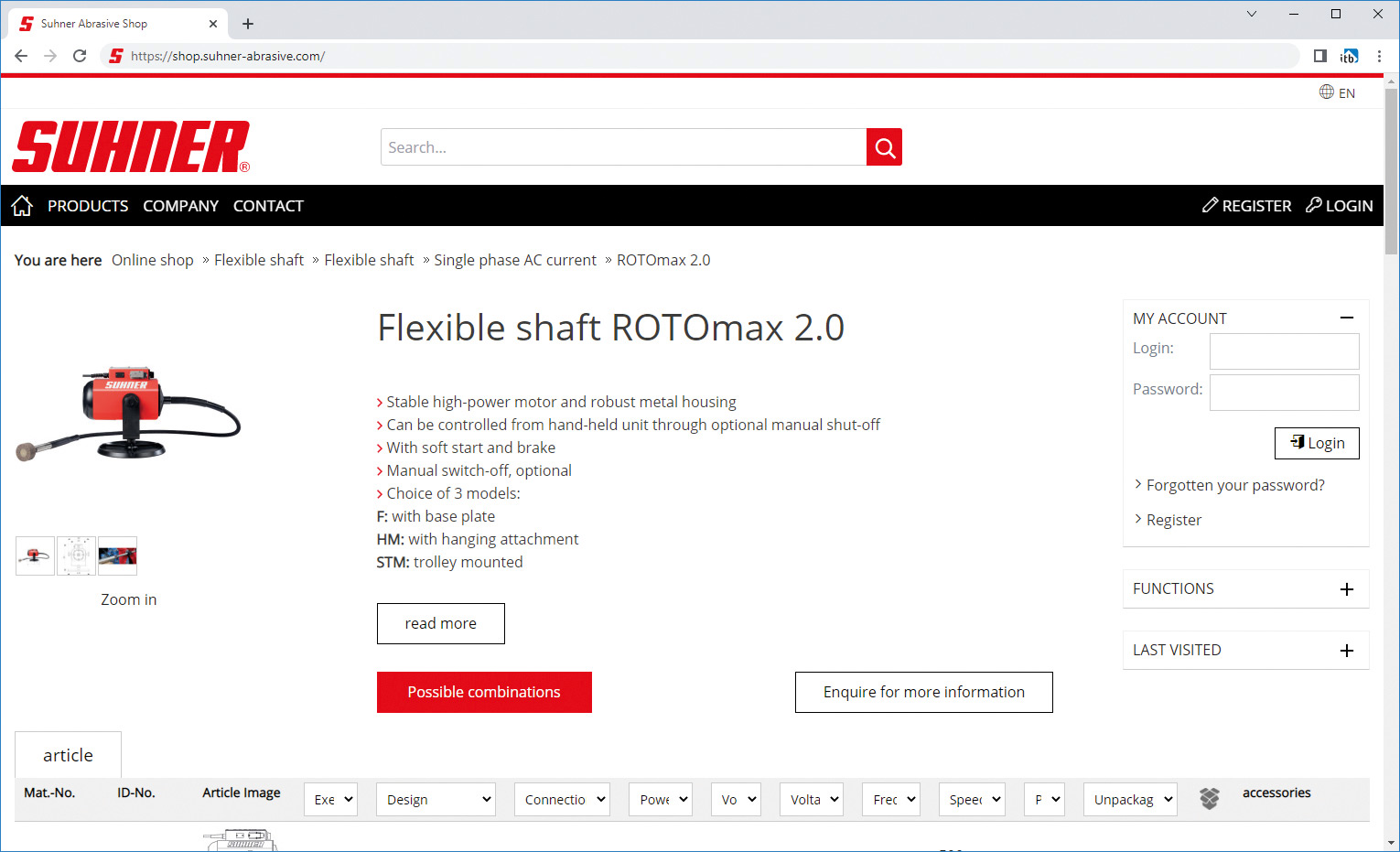The image size is (1400, 852).
Task: Open a new browser tab with plus icon
Action: point(248,24)
